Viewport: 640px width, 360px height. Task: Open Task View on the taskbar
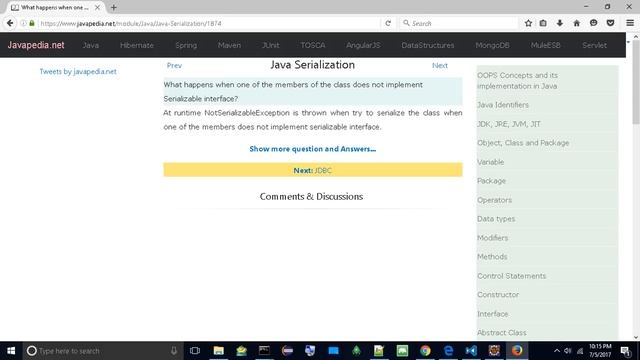(195, 351)
